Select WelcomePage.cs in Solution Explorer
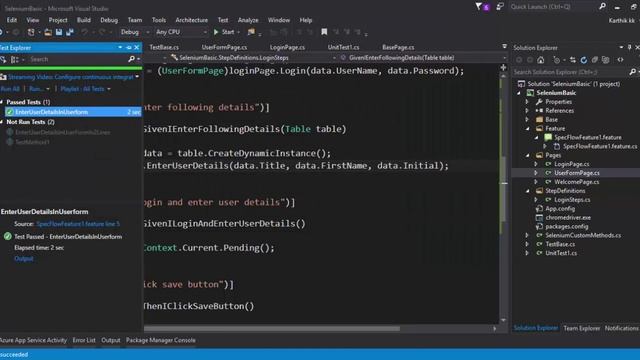This screenshot has width=640, height=360. [x=576, y=182]
